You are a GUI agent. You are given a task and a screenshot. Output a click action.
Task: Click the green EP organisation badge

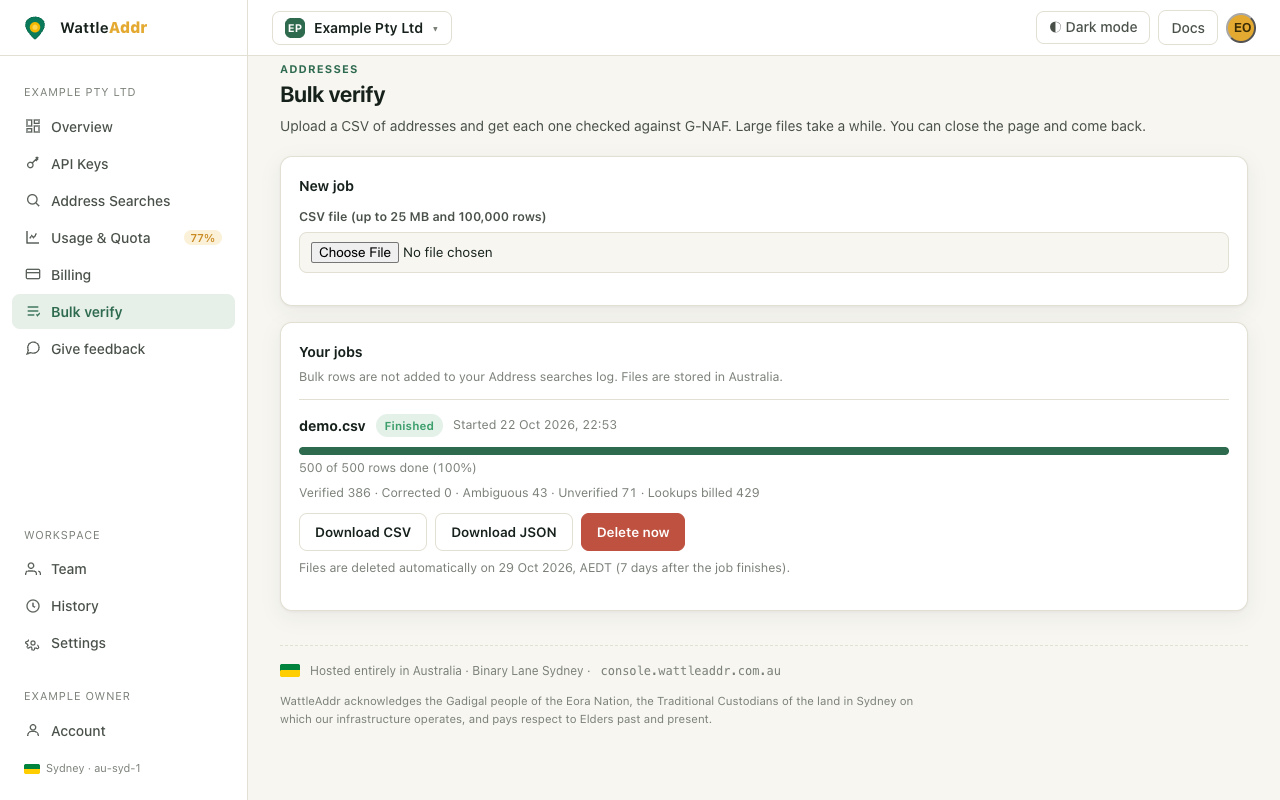click(x=295, y=28)
